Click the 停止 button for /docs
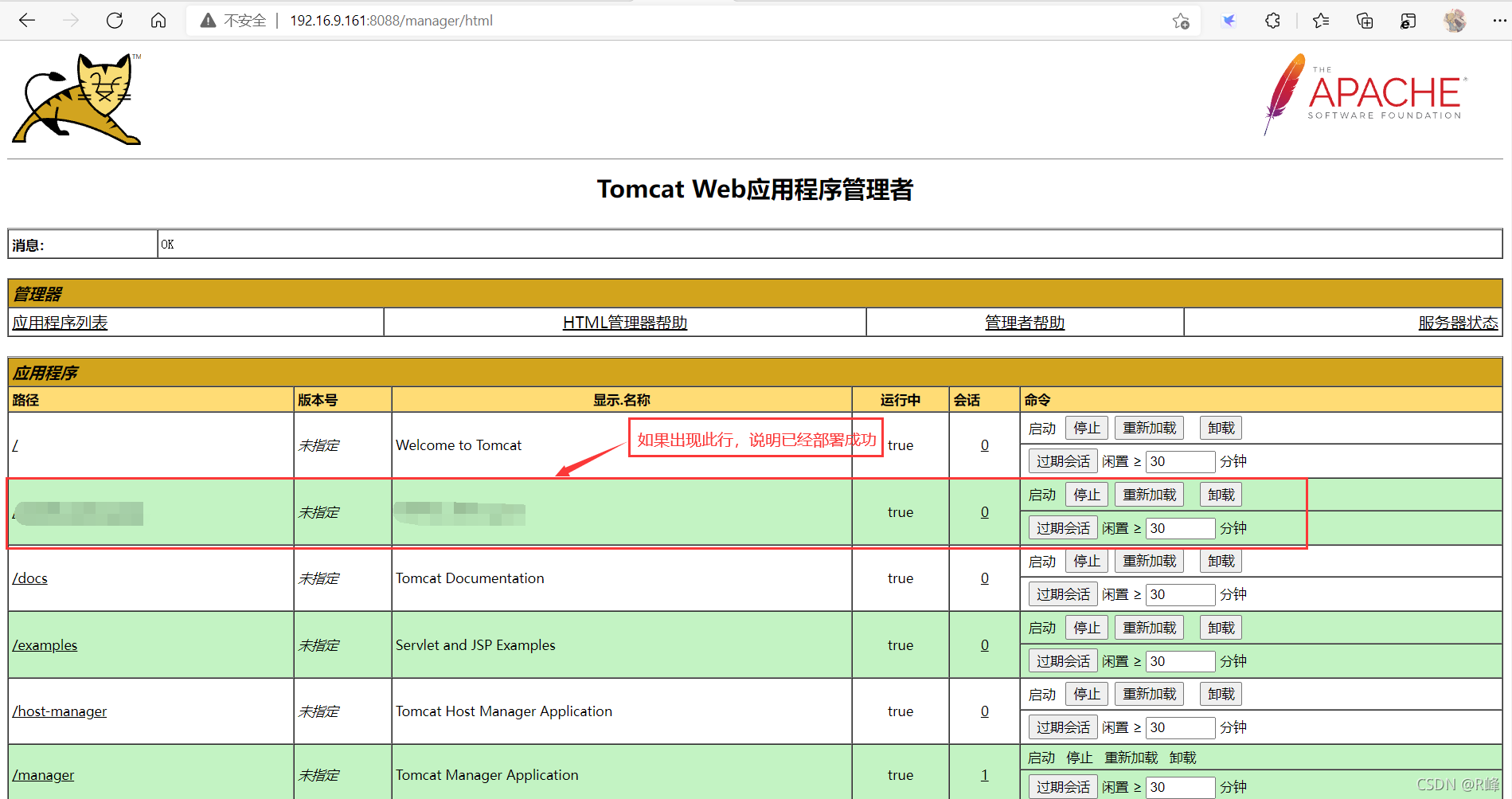Image resolution: width=1512 pixels, height=799 pixels. [x=1086, y=561]
